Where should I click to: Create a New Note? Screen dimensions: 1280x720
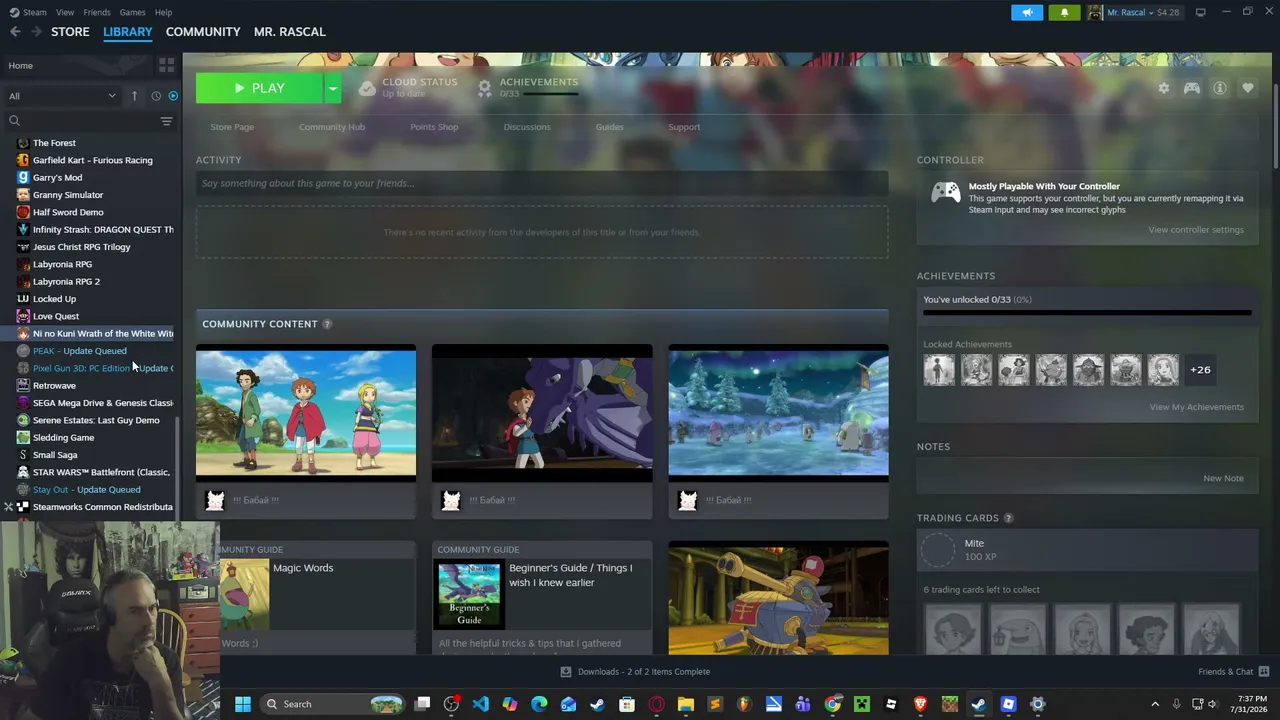click(1223, 478)
